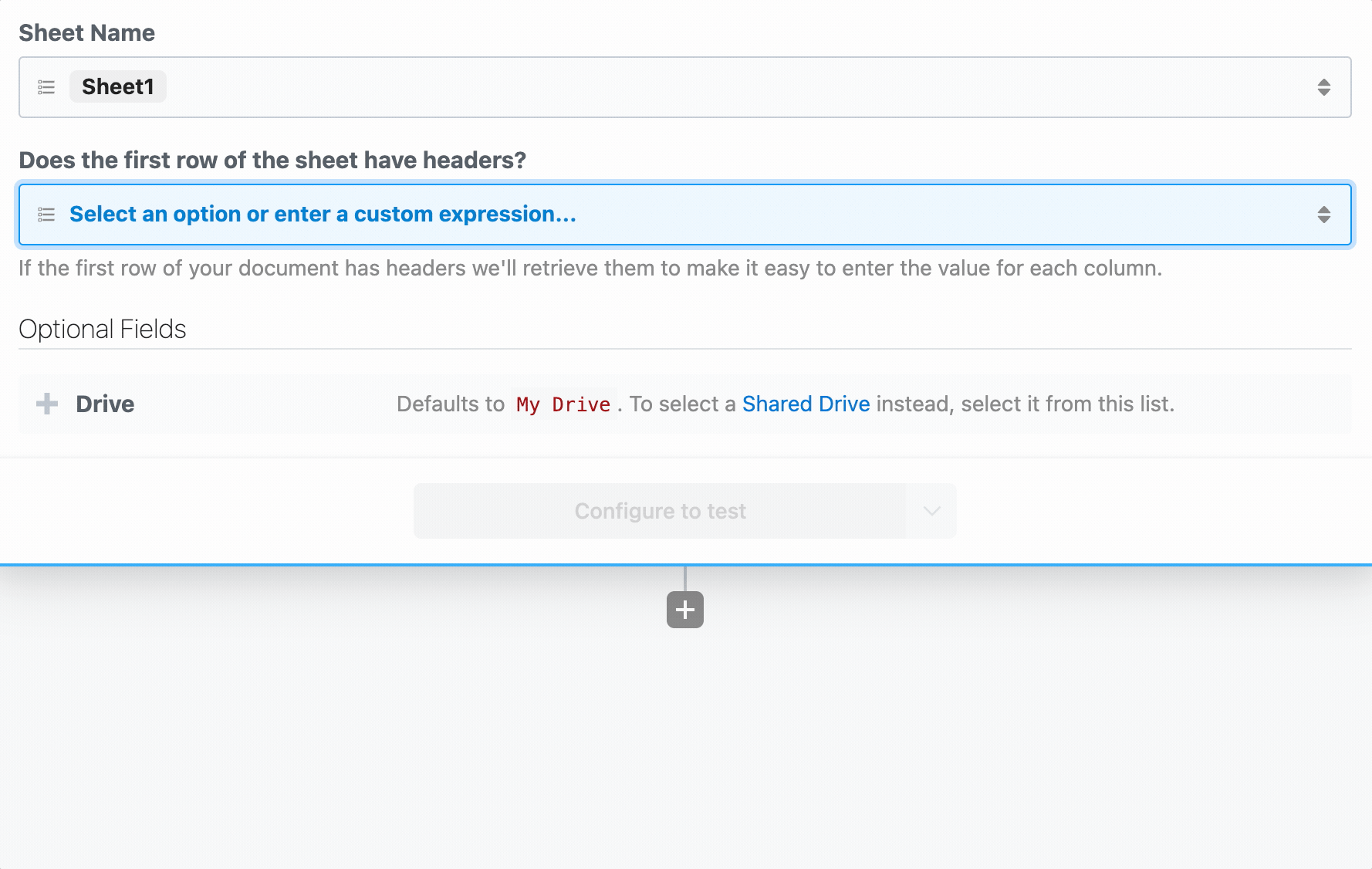The width and height of the screenshot is (1372, 869).
Task: Open headers dropdown using the arrows icon
Action: pyautogui.click(x=1324, y=215)
